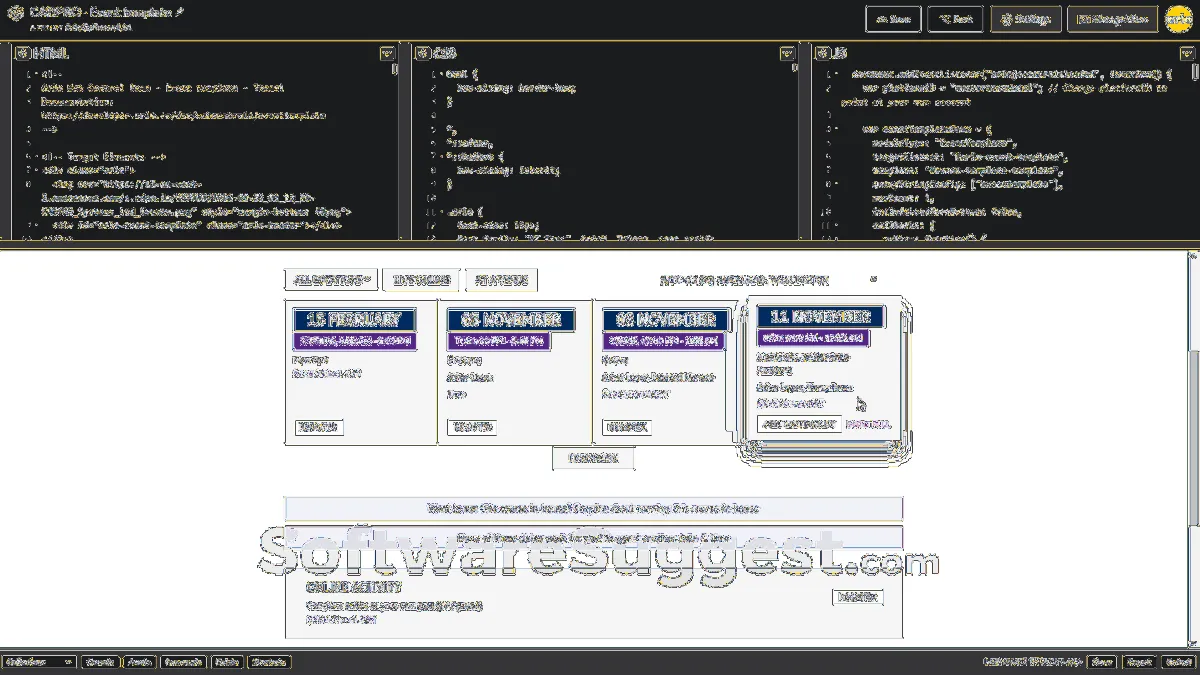Click the last saved timestamp in the footer

point(1033,662)
